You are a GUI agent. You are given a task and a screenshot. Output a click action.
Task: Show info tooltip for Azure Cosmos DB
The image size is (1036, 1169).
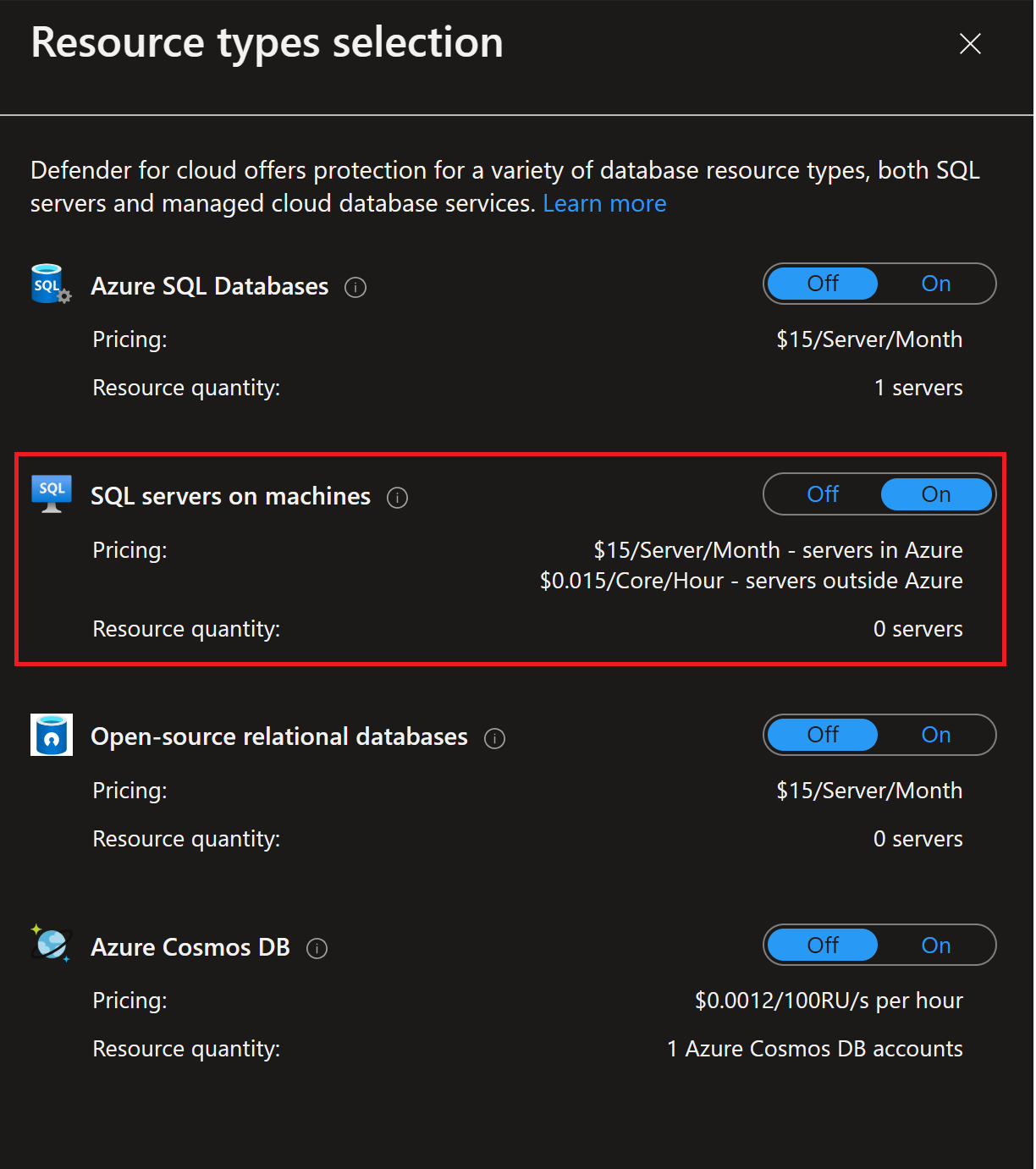[317, 949]
